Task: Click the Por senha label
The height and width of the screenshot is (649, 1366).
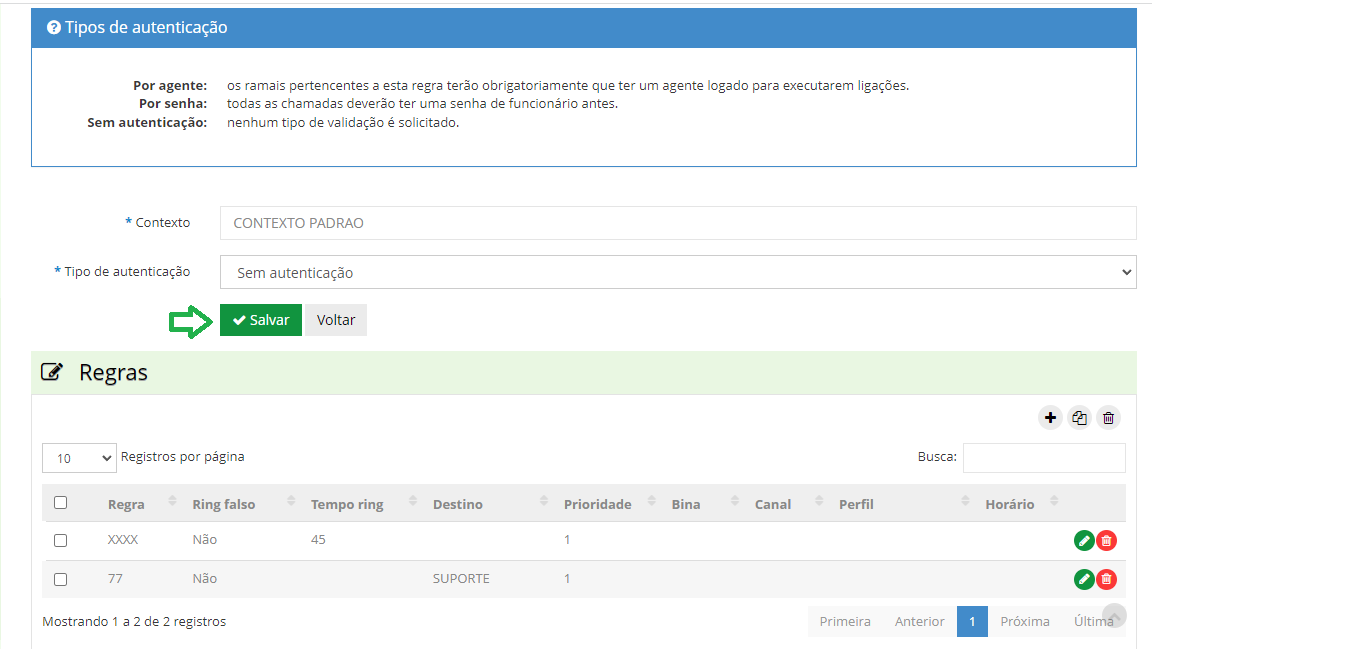Action: point(173,103)
